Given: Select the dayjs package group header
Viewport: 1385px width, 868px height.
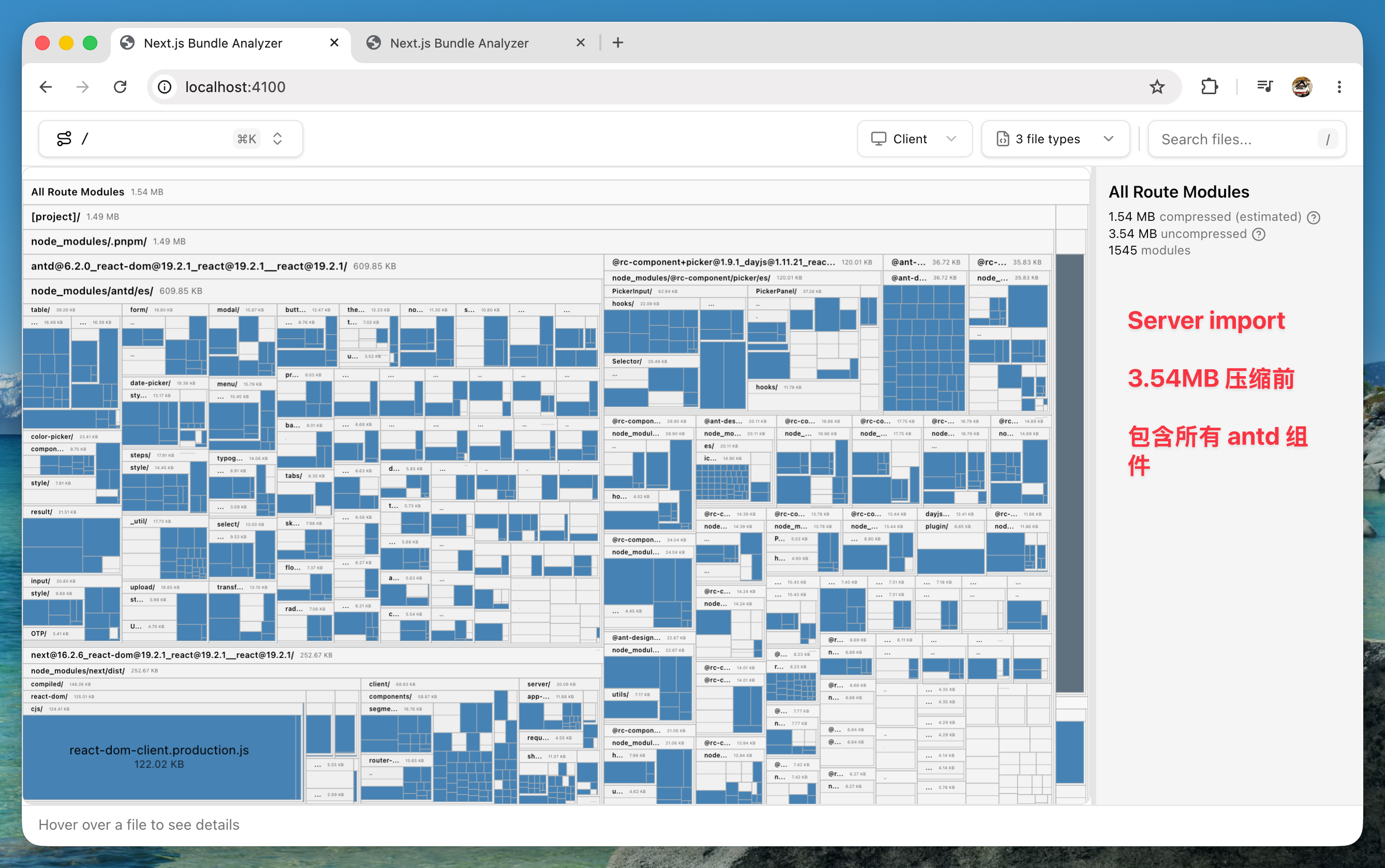Looking at the screenshot, I should coord(951,514).
